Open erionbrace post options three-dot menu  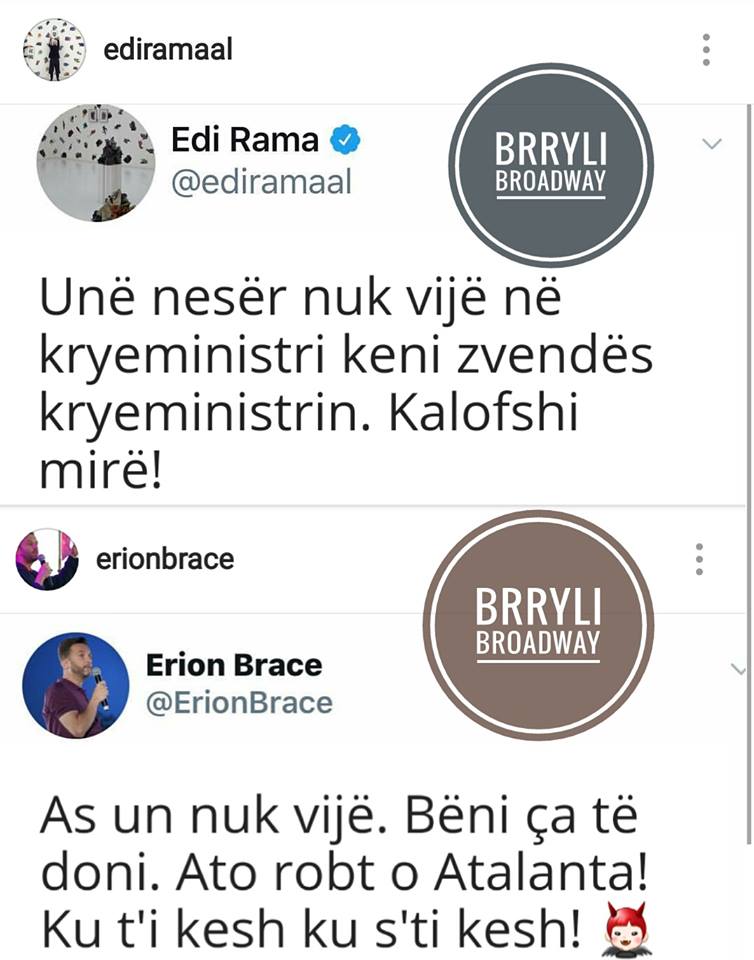(x=699, y=559)
